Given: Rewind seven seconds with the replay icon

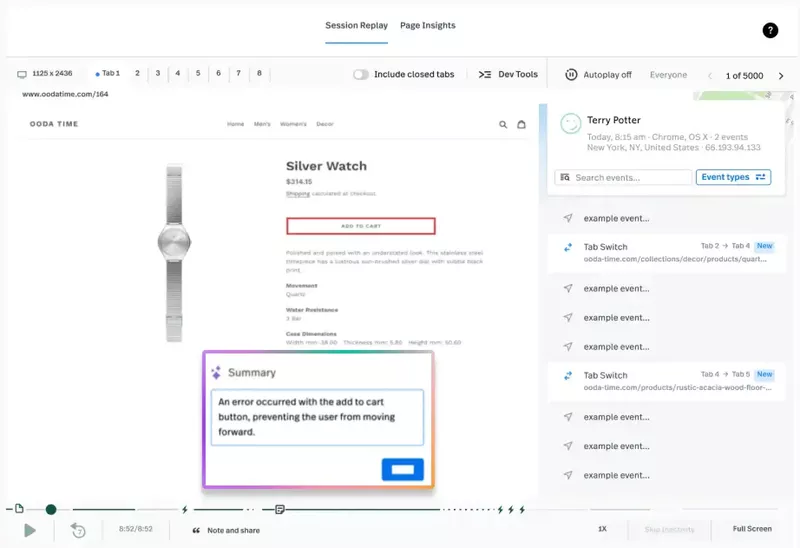Looking at the screenshot, I should pyautogui.click(x=78, y=531).
